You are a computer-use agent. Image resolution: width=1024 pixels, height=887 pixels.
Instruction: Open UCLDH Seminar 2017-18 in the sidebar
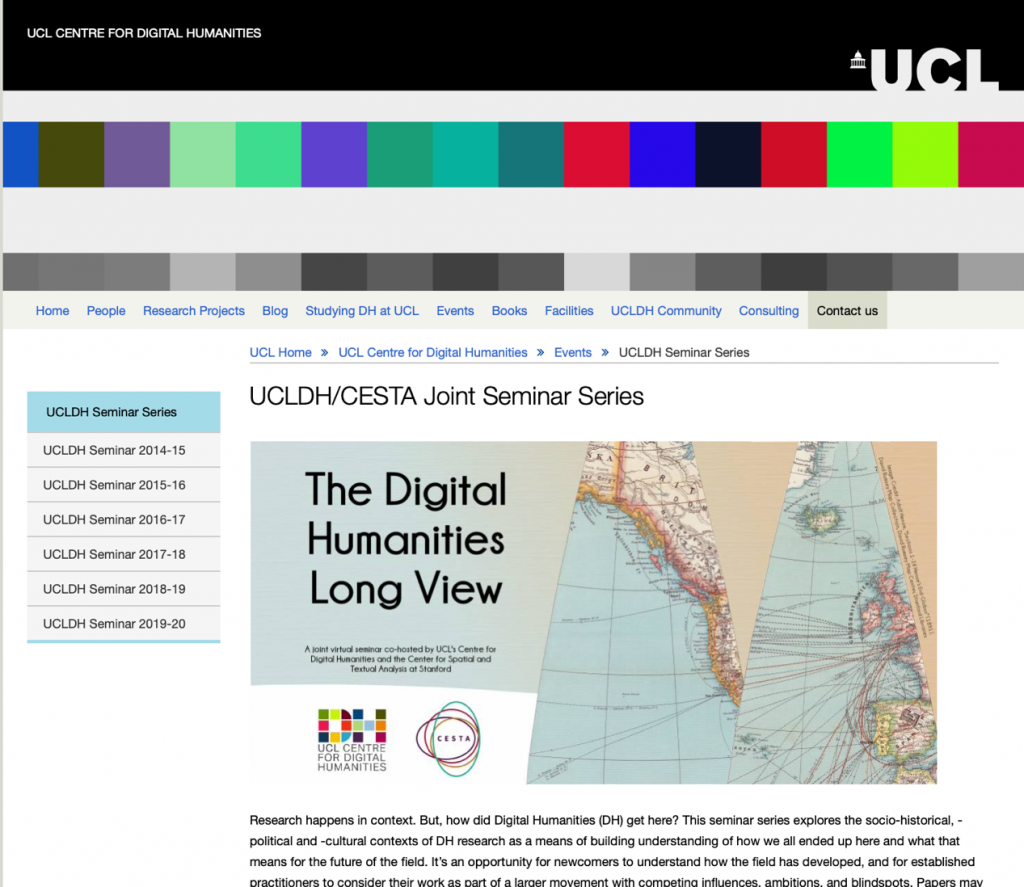click(x=123, y=554)
